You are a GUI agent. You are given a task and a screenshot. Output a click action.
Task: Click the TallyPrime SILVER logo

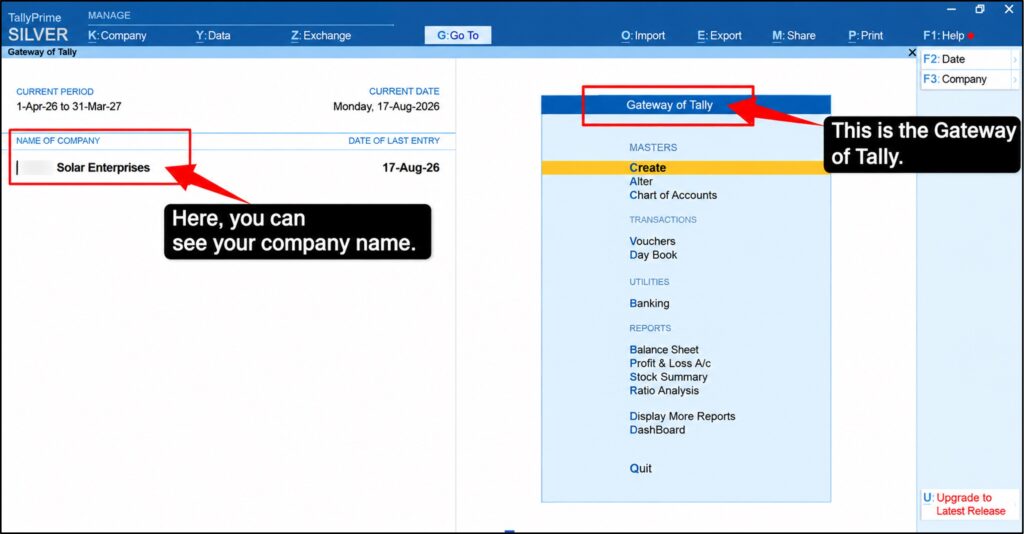(37, 27)
